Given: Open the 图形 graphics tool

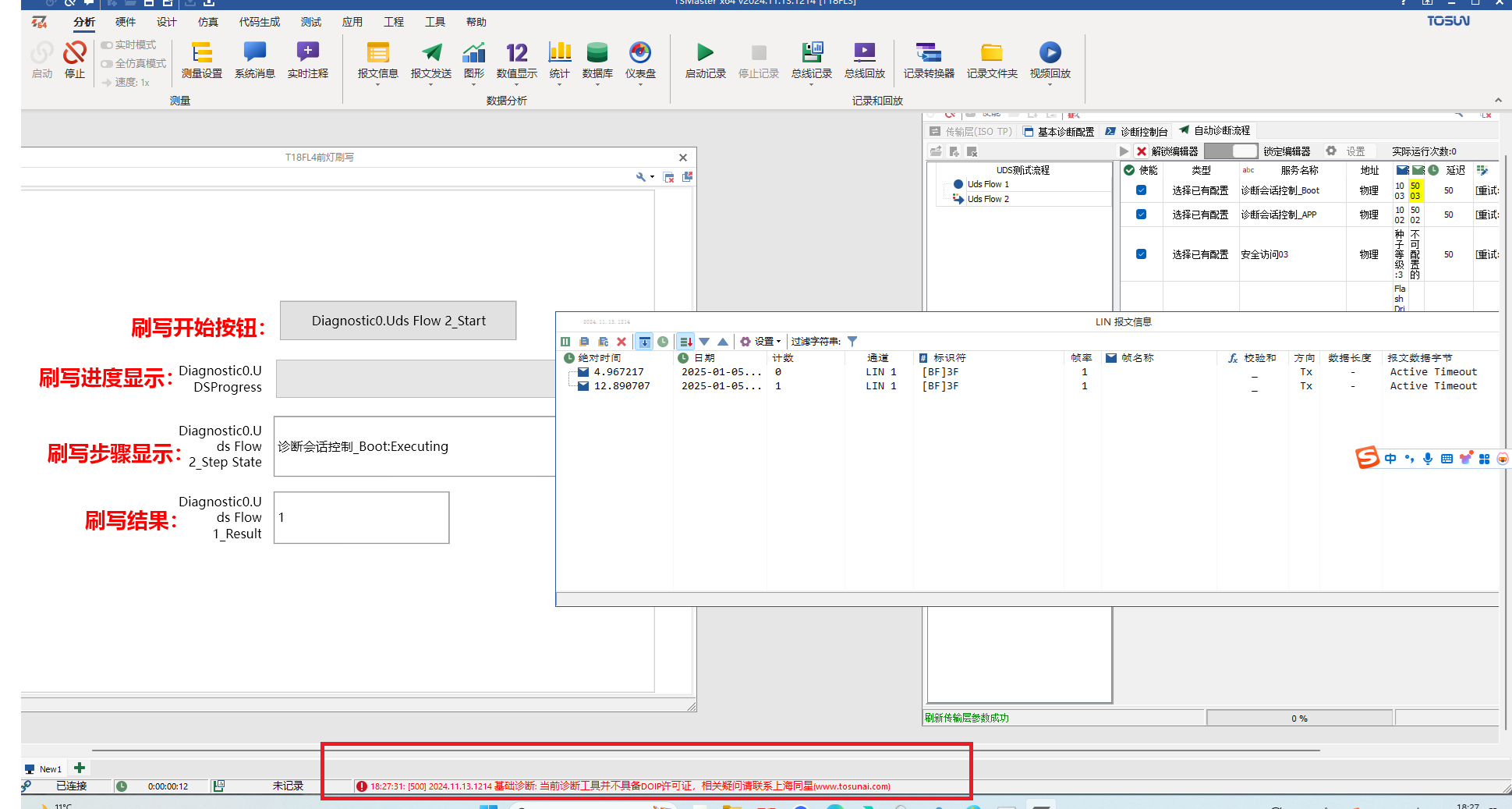Looking at the screenshot, I should click(x=473, y=59).
